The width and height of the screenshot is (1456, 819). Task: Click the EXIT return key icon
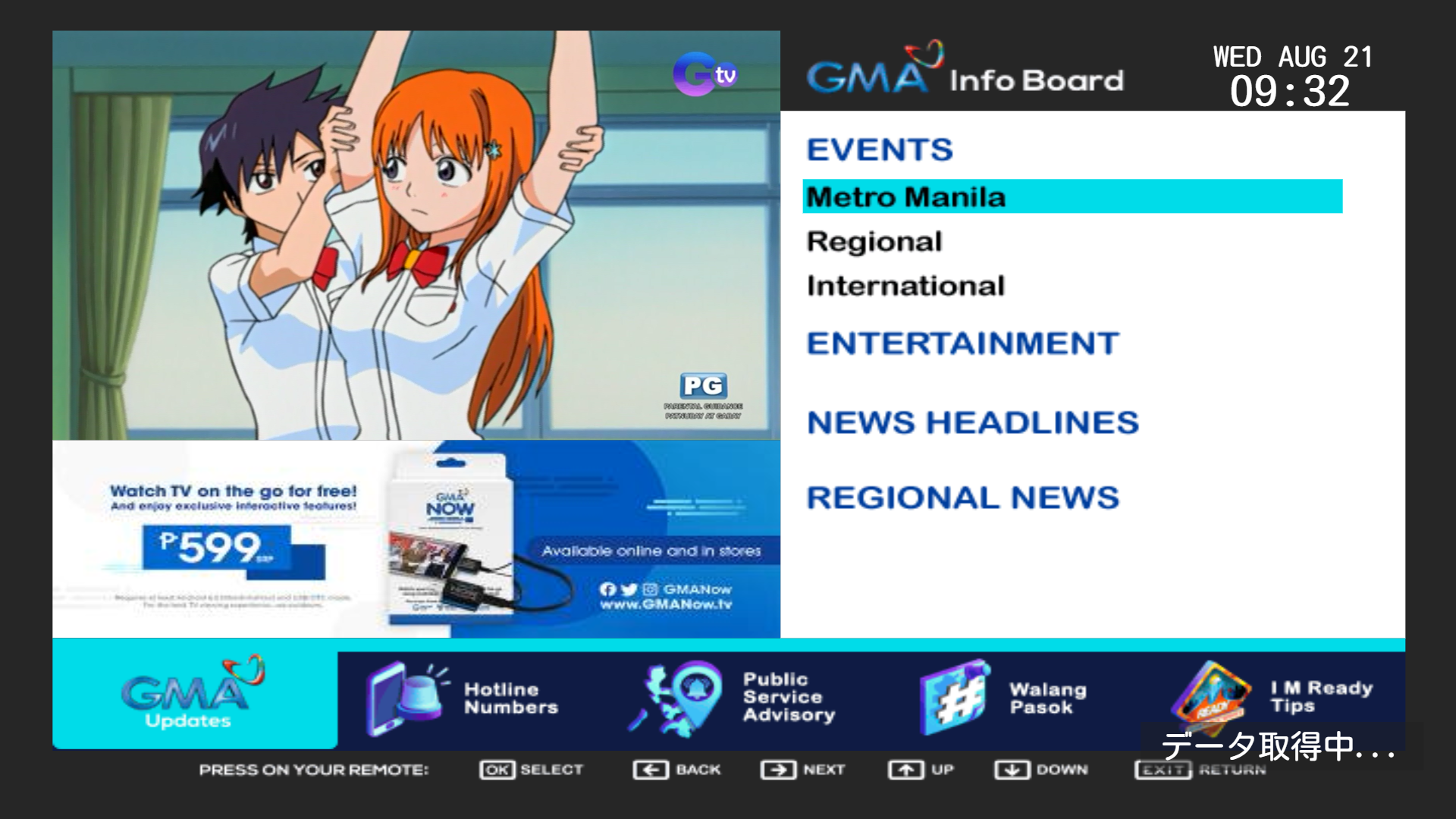tap(1163, 770)
